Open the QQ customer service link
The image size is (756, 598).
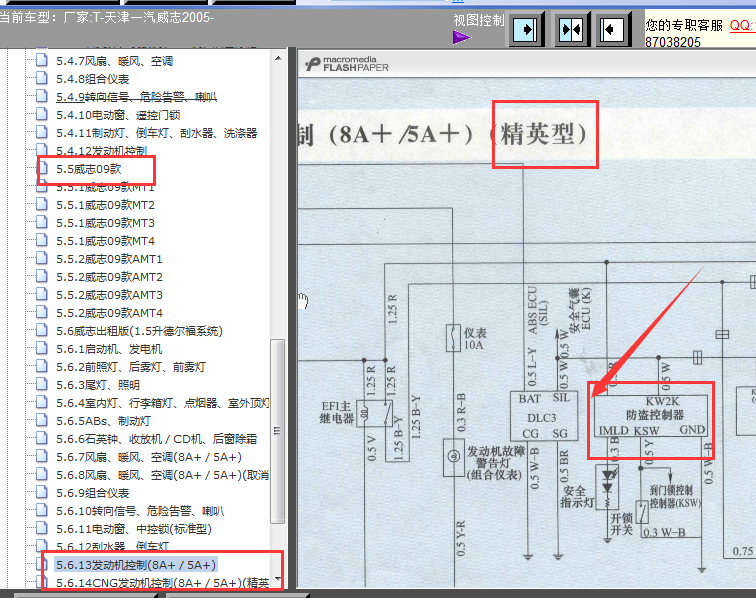(x=742, y=25)
